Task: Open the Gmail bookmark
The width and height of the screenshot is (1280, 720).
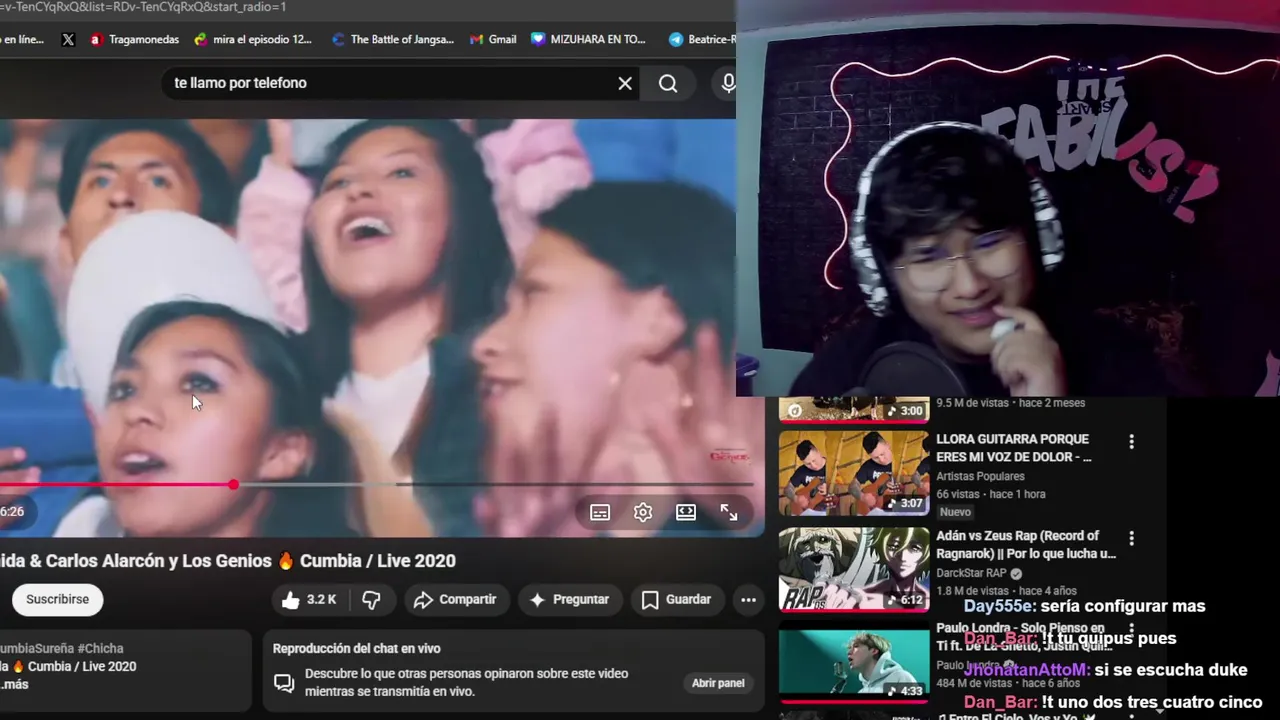Action: [x=492, y=39]
